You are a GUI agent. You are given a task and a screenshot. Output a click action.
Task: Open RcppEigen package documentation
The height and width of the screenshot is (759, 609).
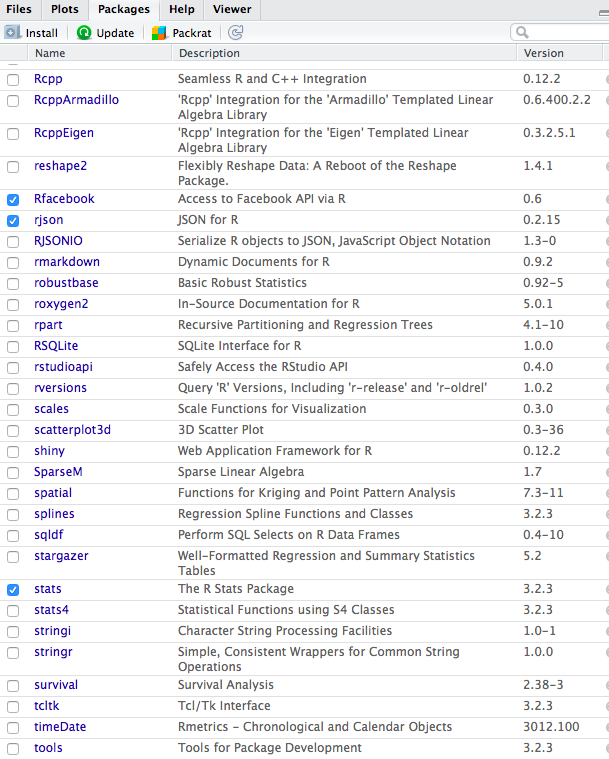pyautogui.click(x=63, y=133)
